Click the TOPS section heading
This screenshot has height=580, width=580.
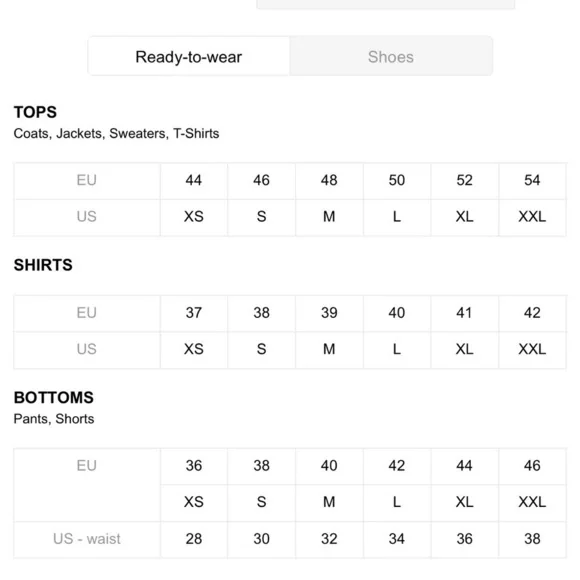35,112
